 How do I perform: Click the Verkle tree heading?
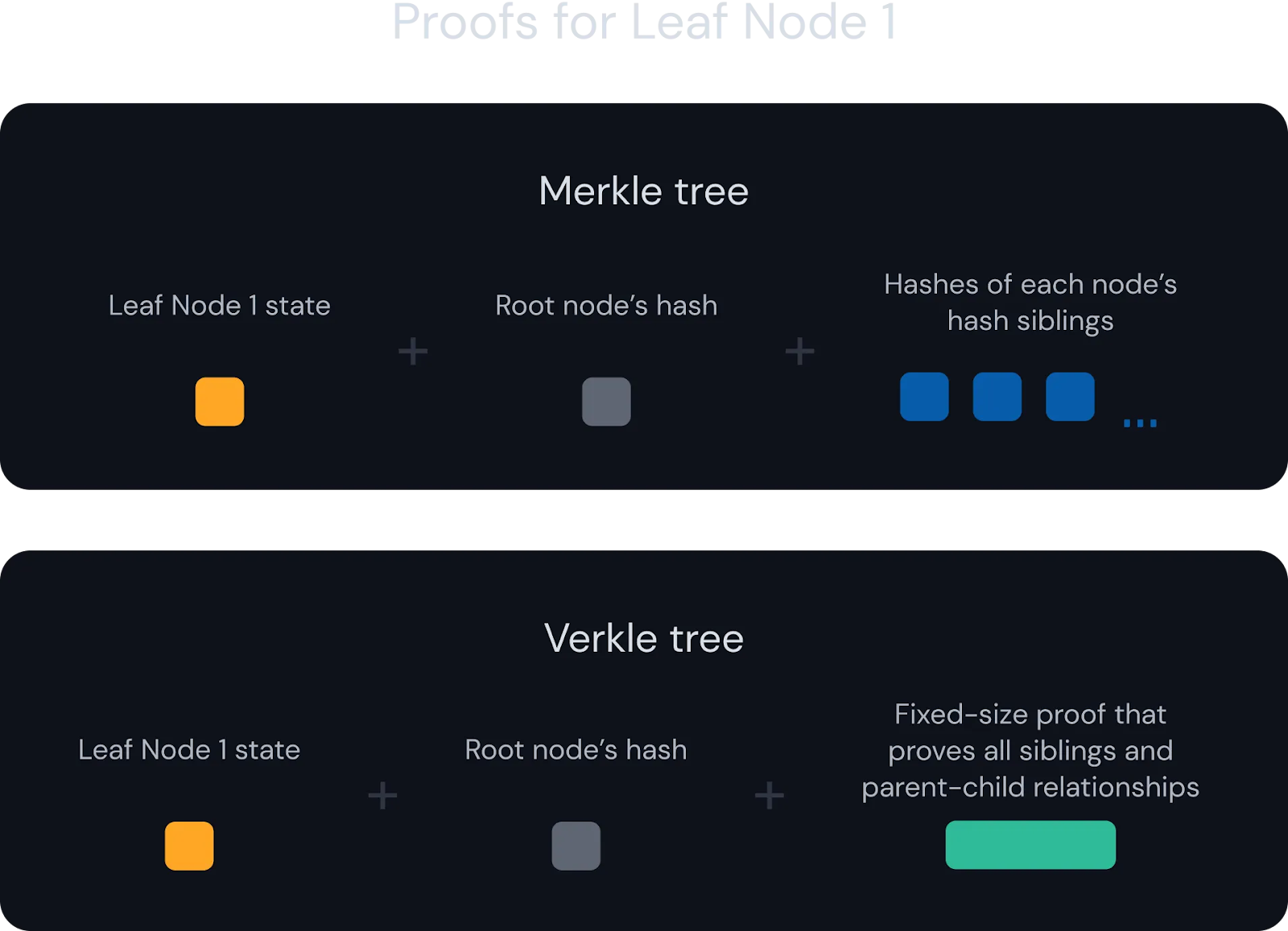tap(644, 639)
